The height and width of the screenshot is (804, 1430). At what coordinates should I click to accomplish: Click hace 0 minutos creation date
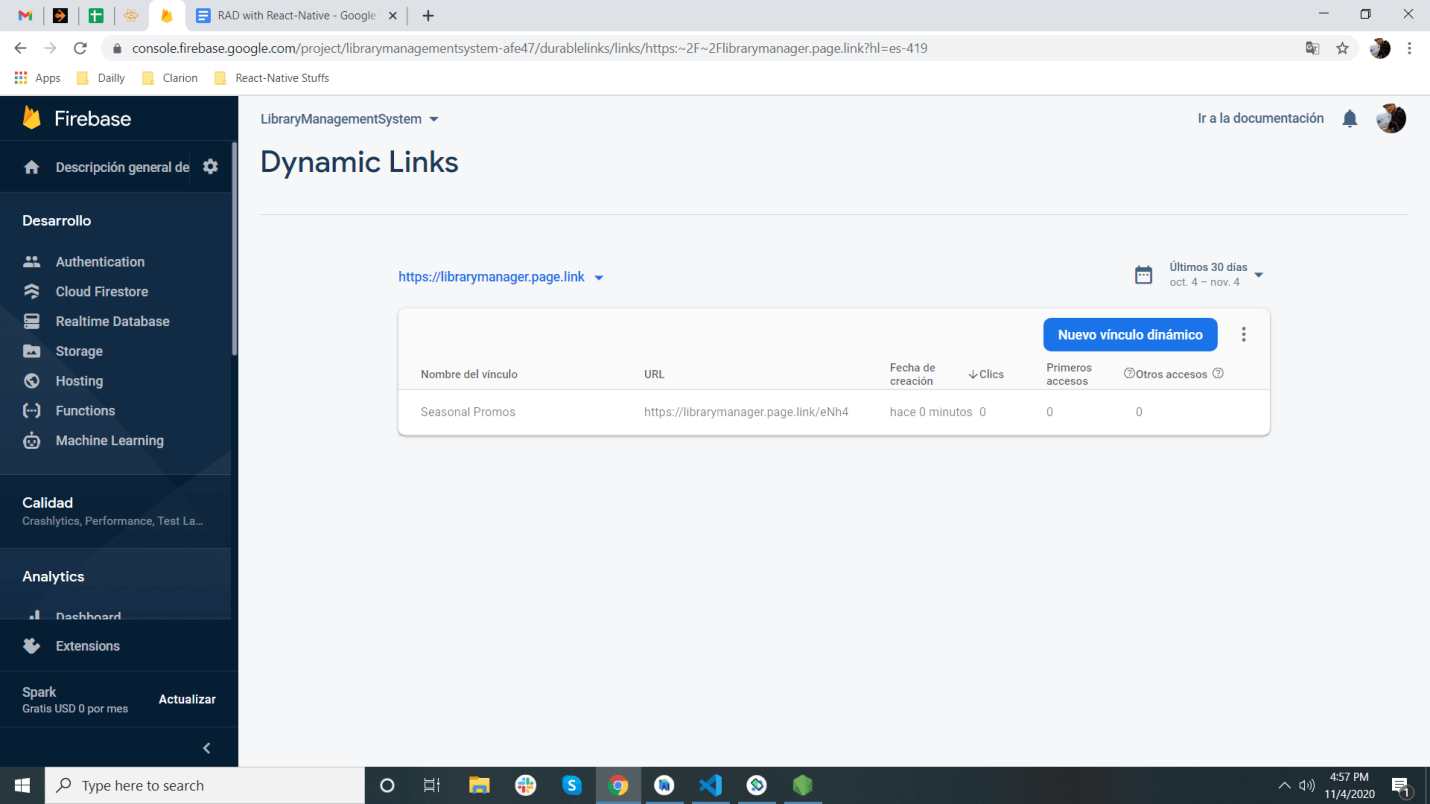pos(931,412)
